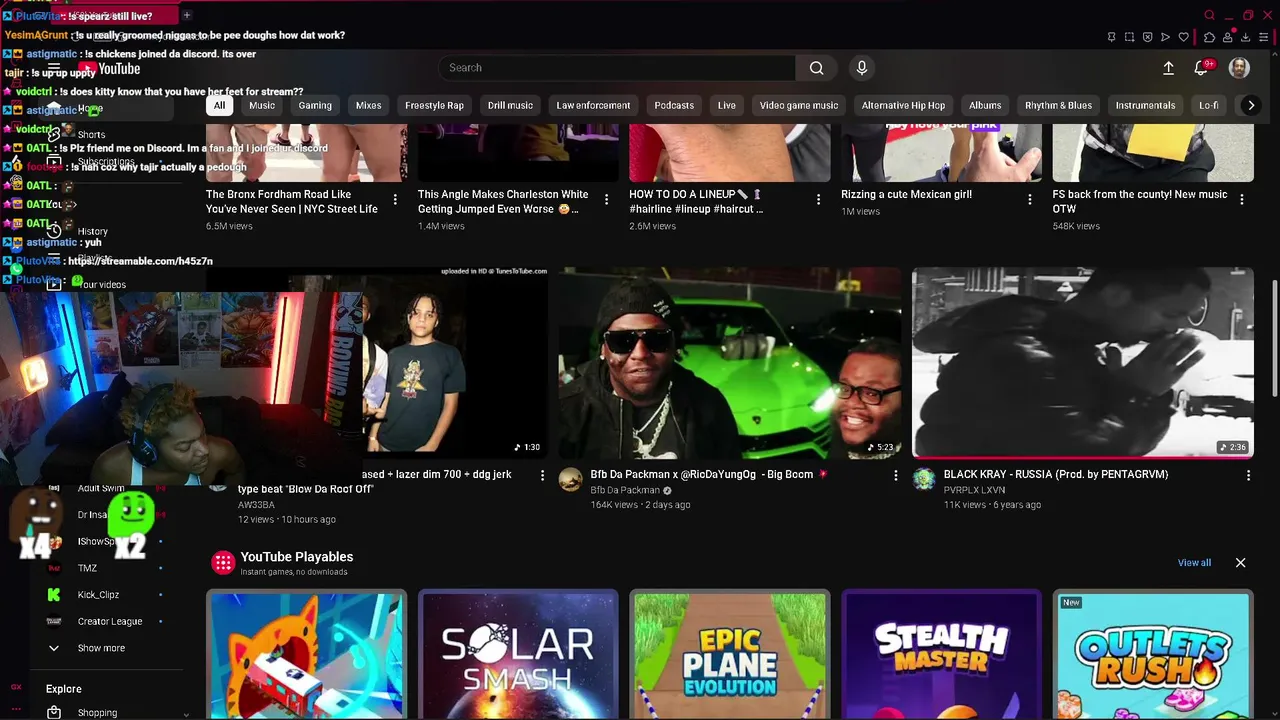This screenshot has height=720, width=1280.
Task: Click the YouTube Playables logo icon
Action: point(222,563)
